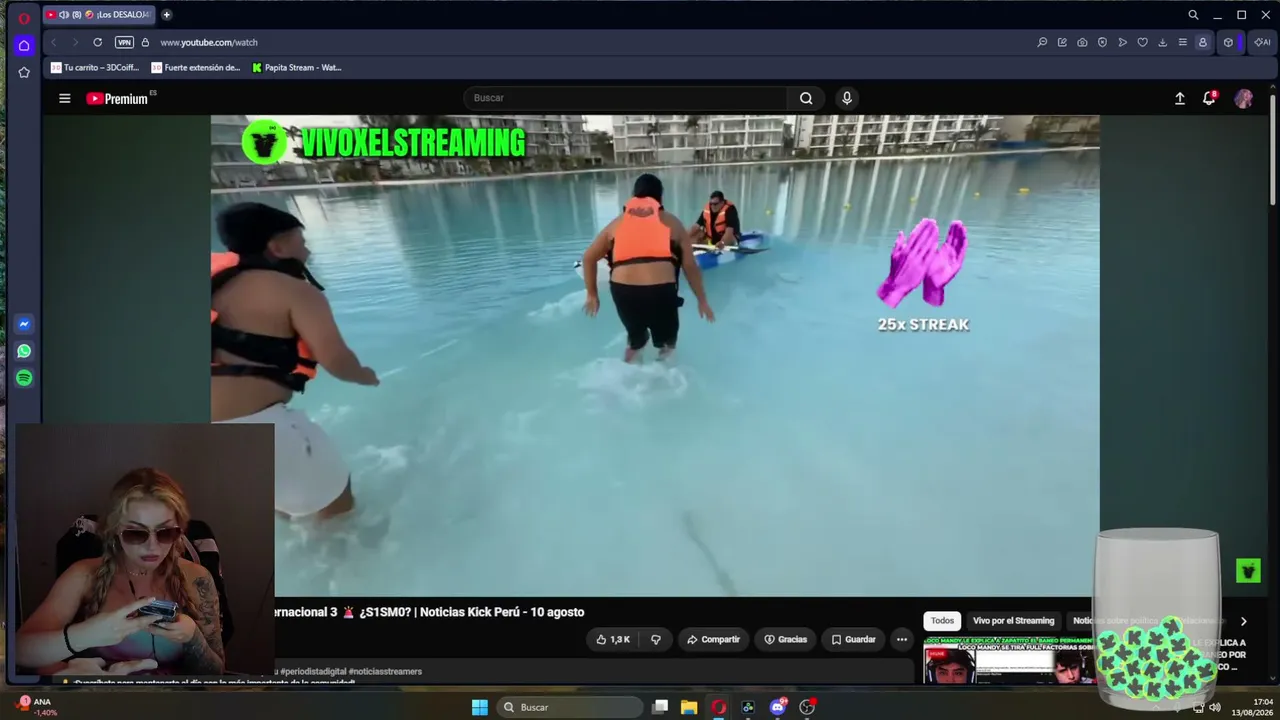Click the 'Gracias' button

(786, 640)
